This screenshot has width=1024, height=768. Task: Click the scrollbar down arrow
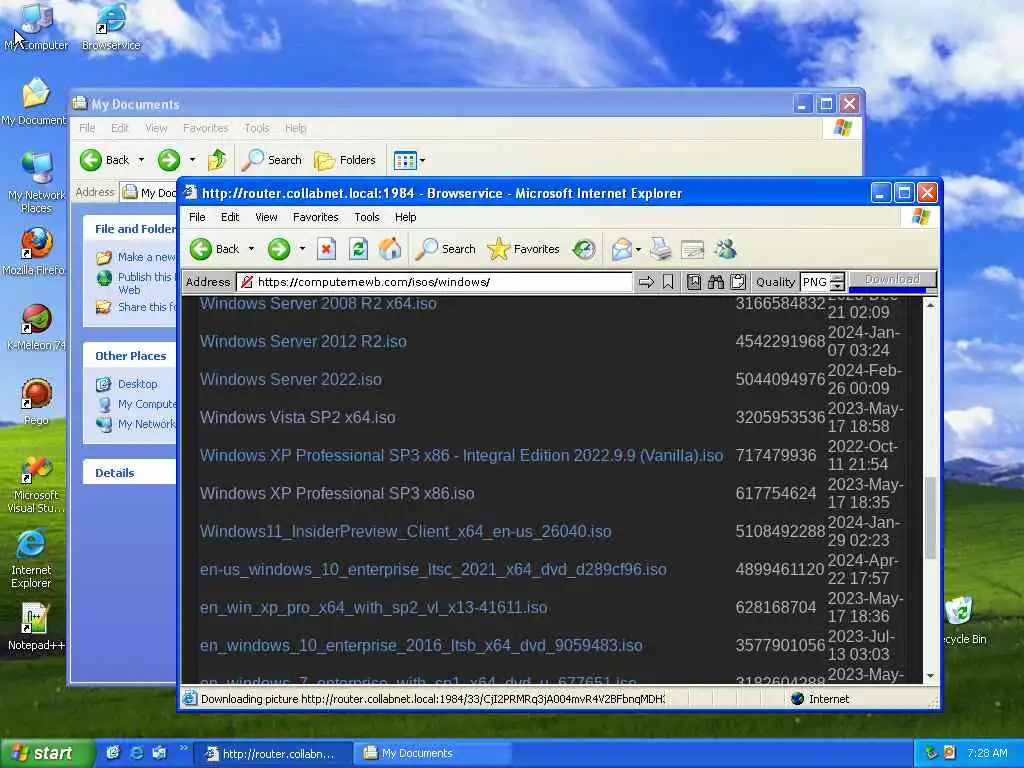pos(930,676)
